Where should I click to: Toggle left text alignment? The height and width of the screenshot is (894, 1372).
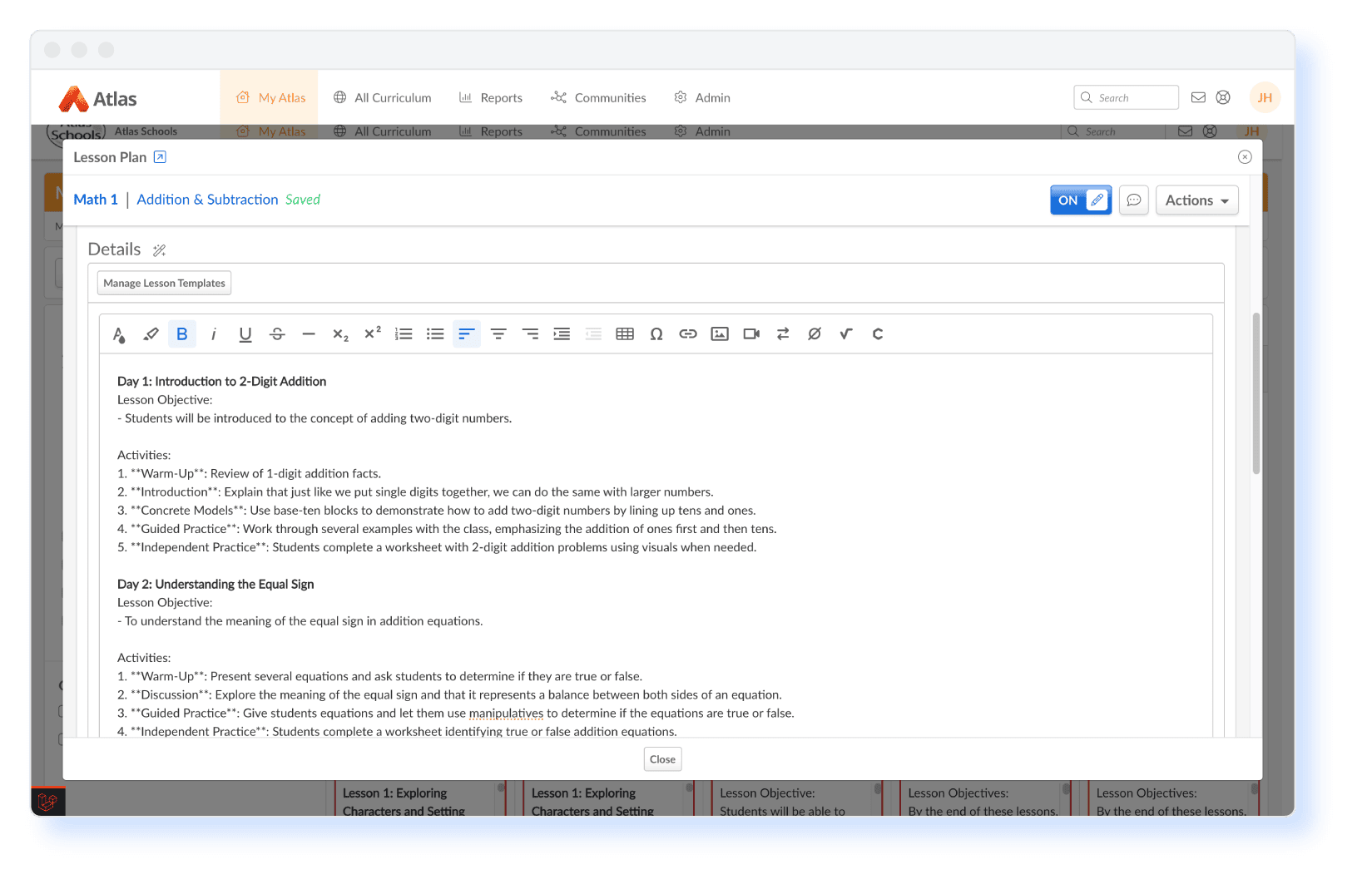coord(466,334)
